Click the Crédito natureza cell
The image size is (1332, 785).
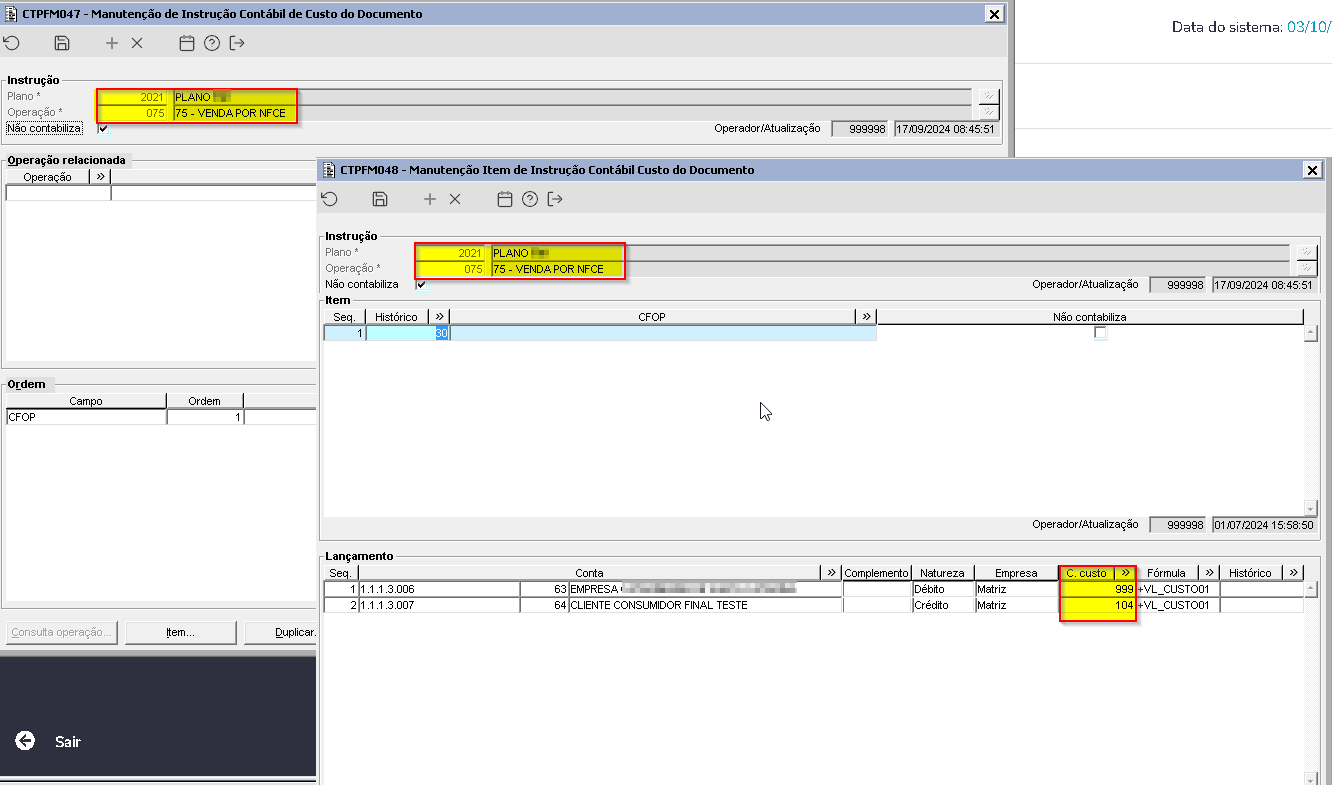pos(943,605)
